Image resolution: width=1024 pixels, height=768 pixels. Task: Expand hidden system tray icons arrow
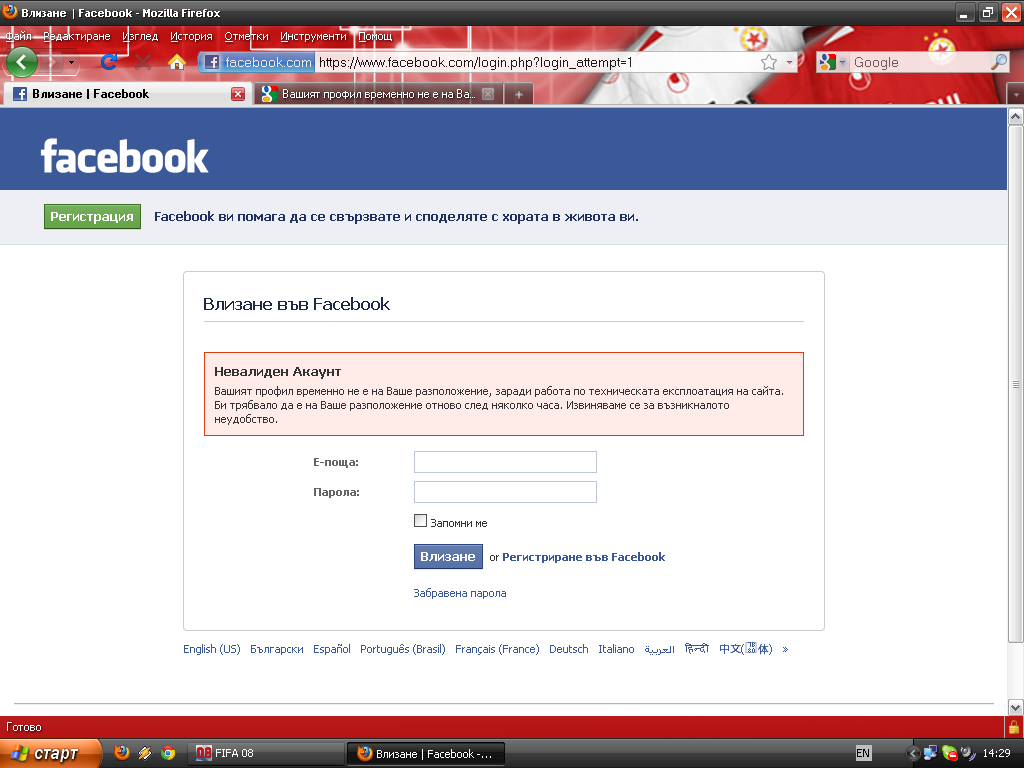[912, 753]
